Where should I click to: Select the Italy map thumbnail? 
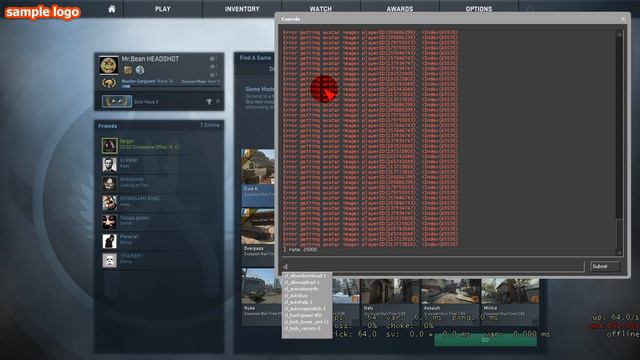(x=389, y=291)
